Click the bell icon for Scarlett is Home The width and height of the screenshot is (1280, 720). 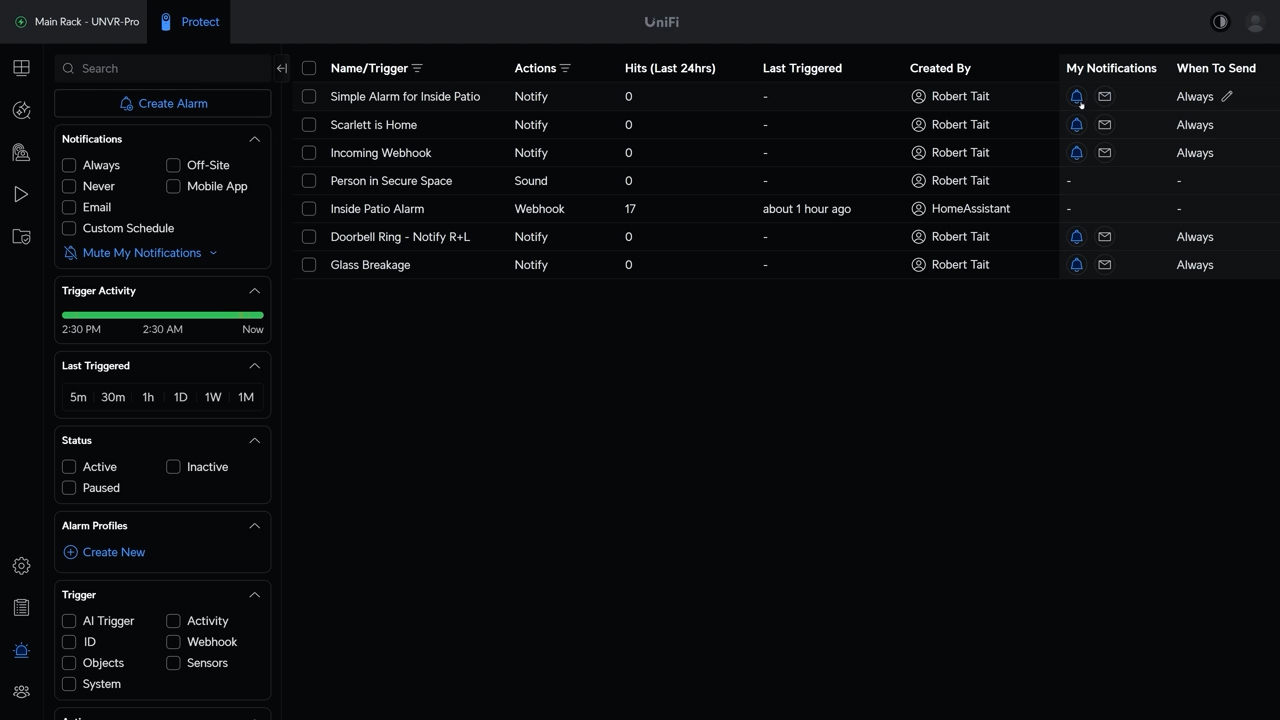(x=1076, y=125)
